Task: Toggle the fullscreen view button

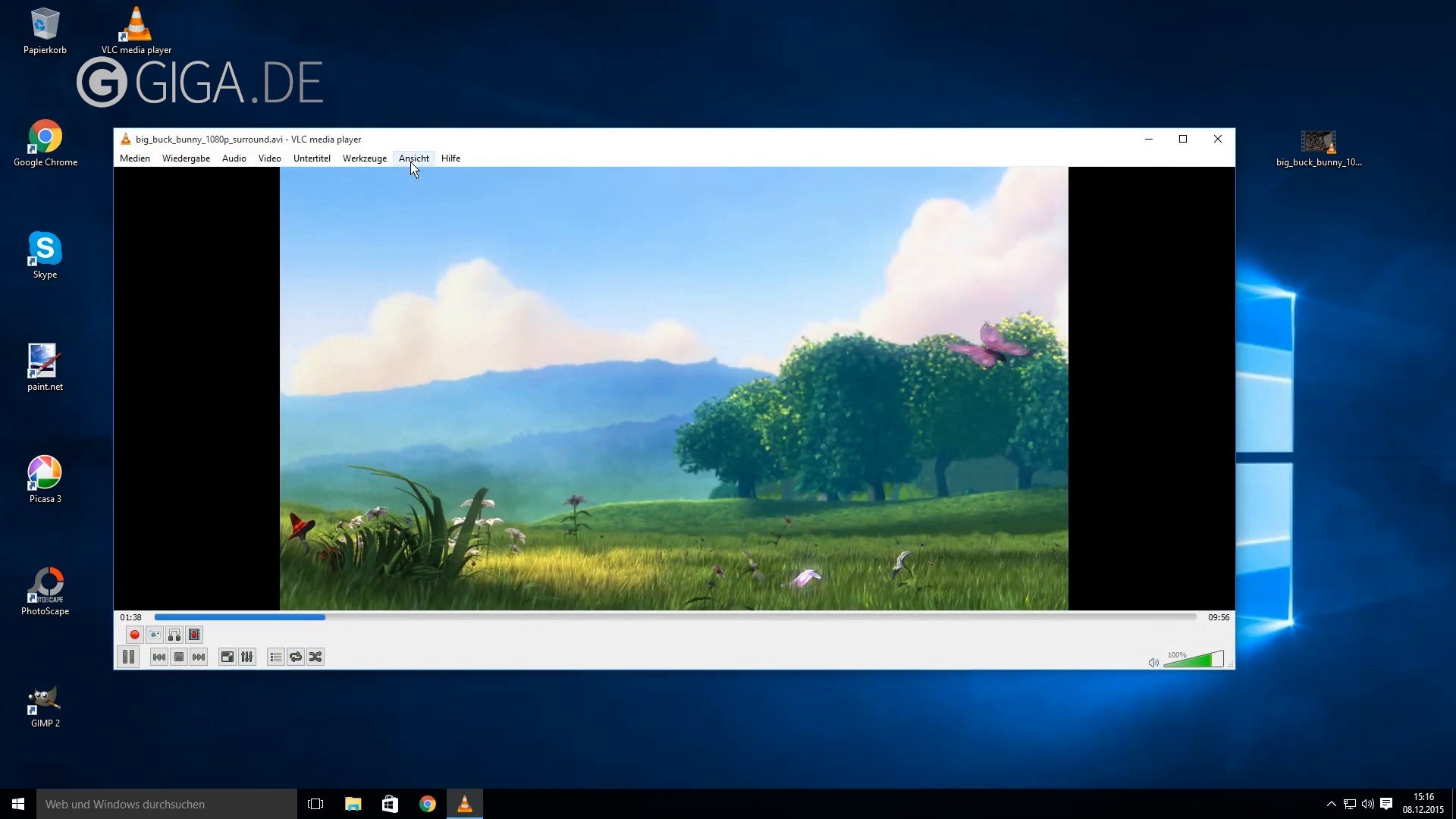Action: [x=226, y=656]
